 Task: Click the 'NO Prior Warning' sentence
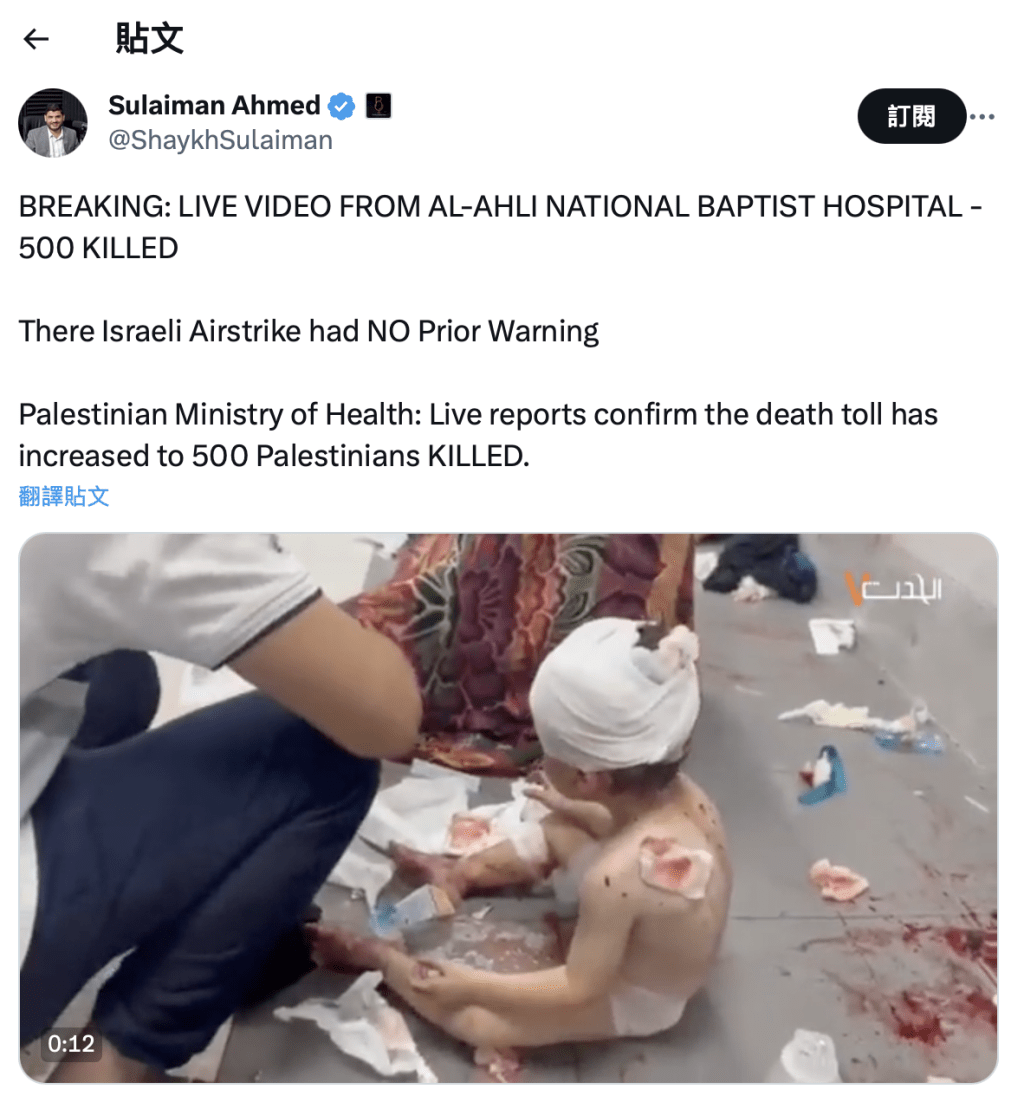(x=309, y=331)
